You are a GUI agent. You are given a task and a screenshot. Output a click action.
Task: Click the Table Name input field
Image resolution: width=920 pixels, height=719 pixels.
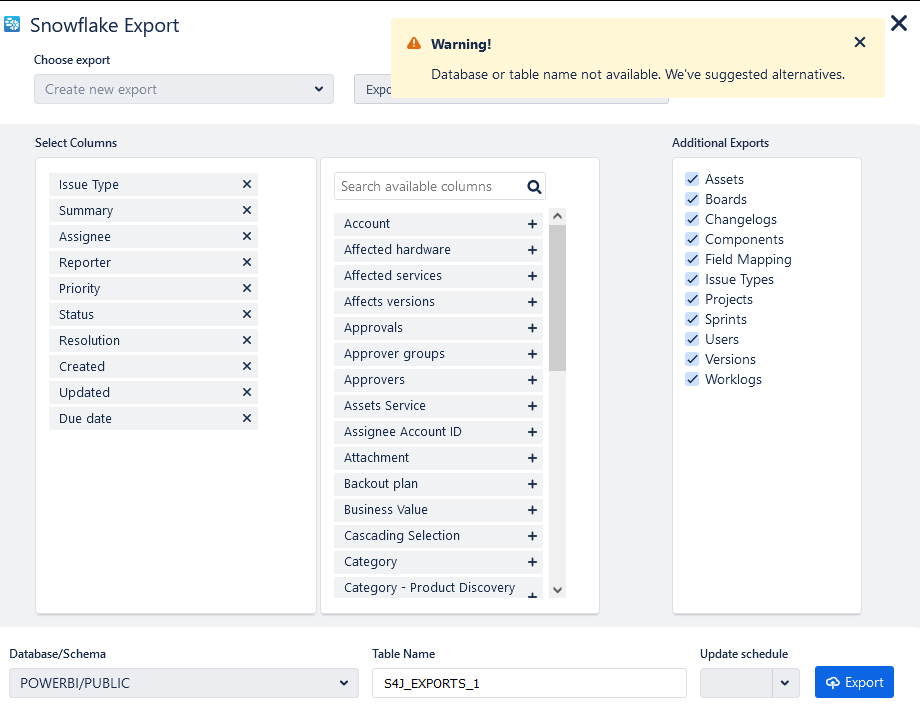(529, 683)
